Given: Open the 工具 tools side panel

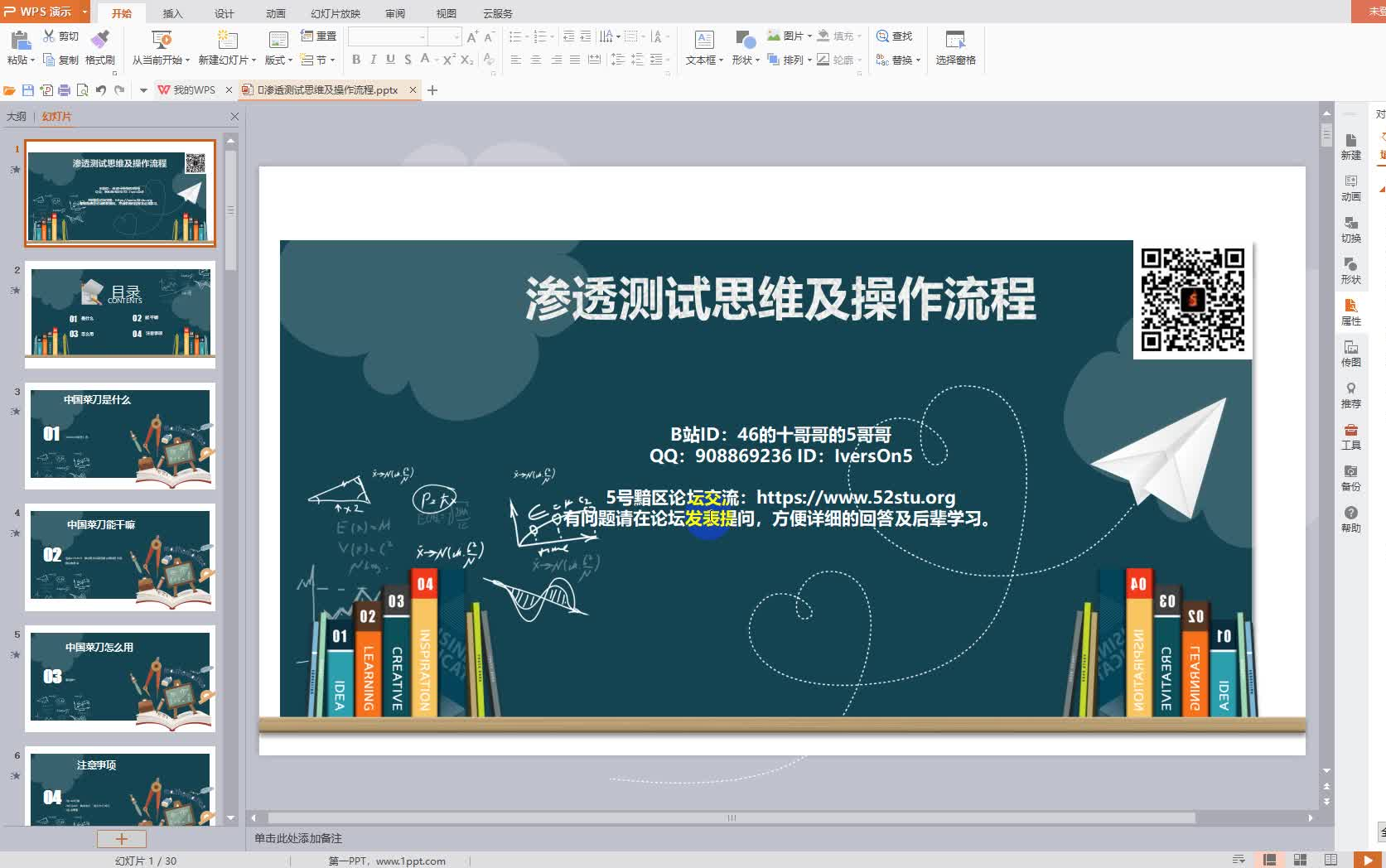Looking at the screenshot, I should (1351, 436).
